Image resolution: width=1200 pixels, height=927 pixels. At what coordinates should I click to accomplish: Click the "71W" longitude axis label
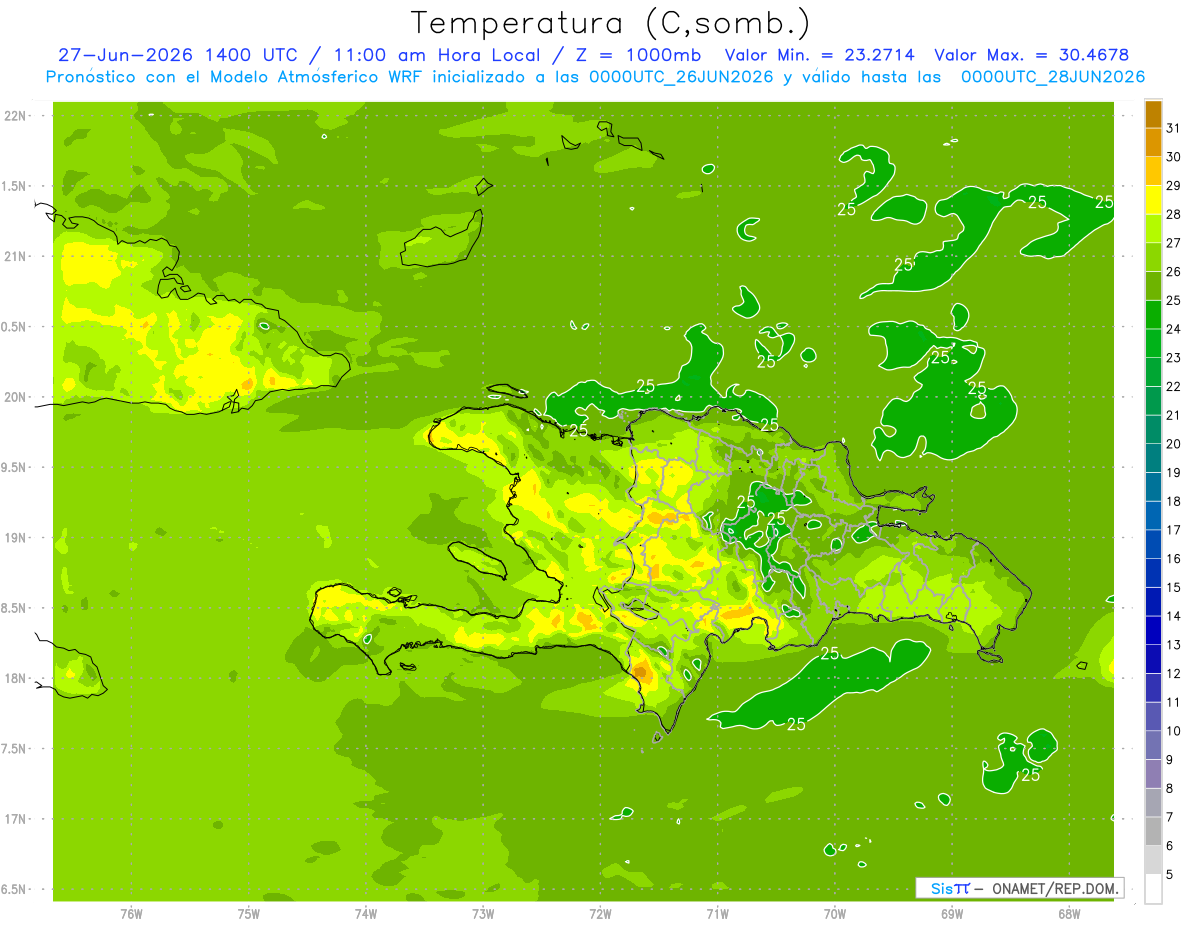pyautogui.click(x=717, y=913)
